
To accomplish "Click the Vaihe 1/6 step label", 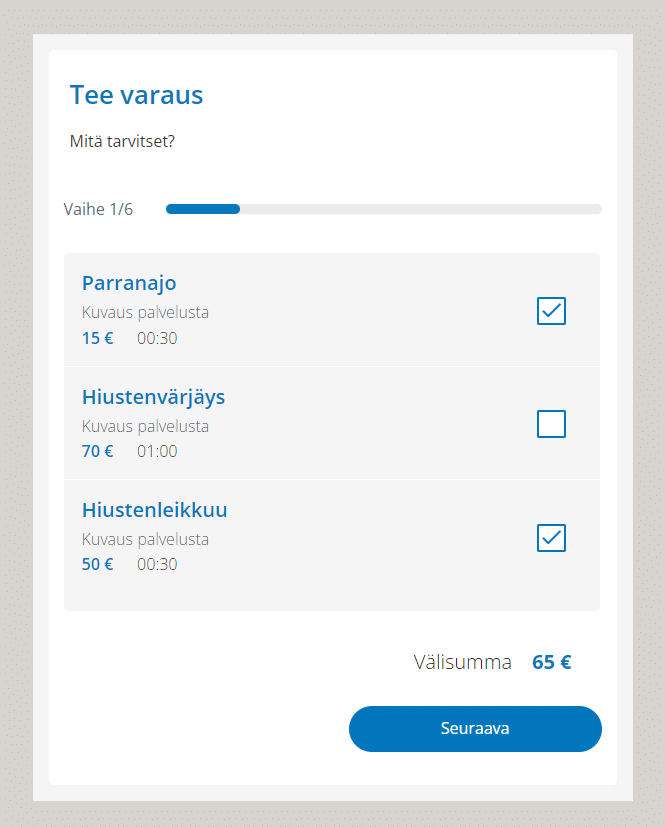I will pyautogui.click(x=97, y=209).
